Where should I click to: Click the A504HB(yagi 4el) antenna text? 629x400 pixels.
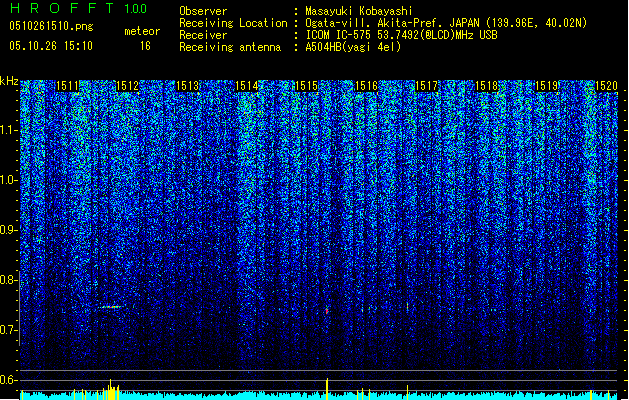pos(353,47)
